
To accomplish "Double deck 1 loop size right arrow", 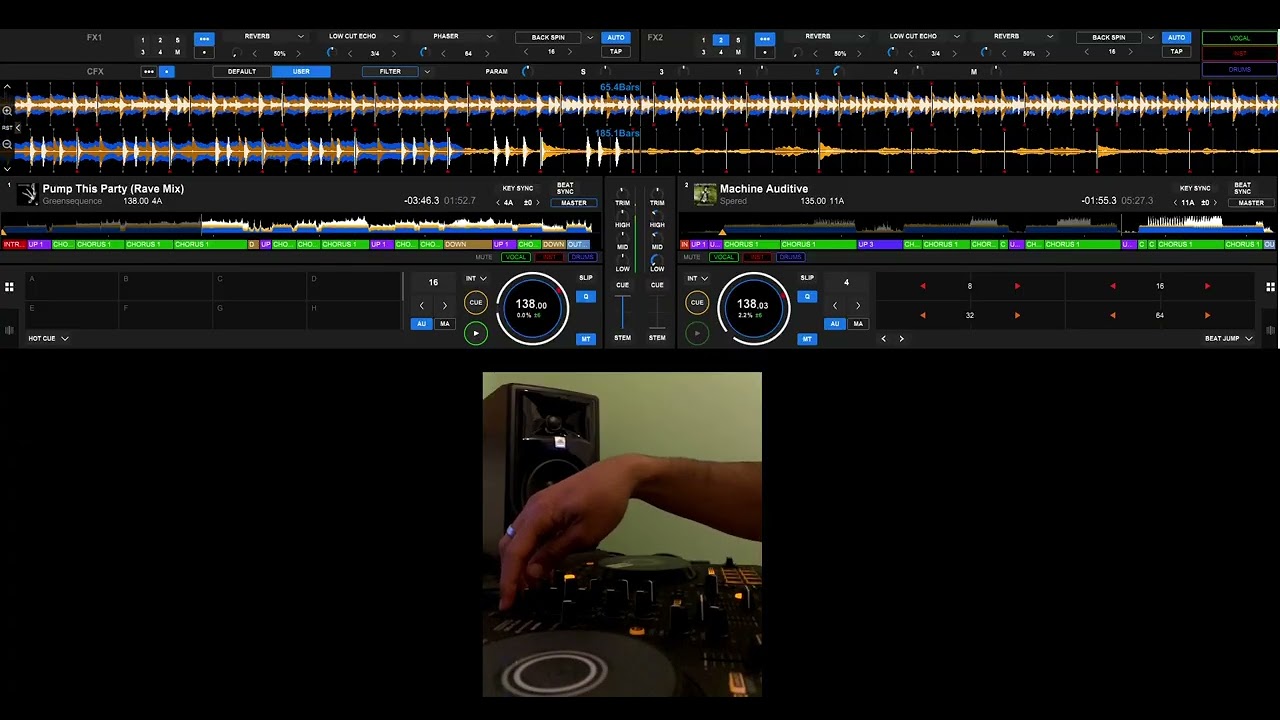I will click(x=445, y=306).
